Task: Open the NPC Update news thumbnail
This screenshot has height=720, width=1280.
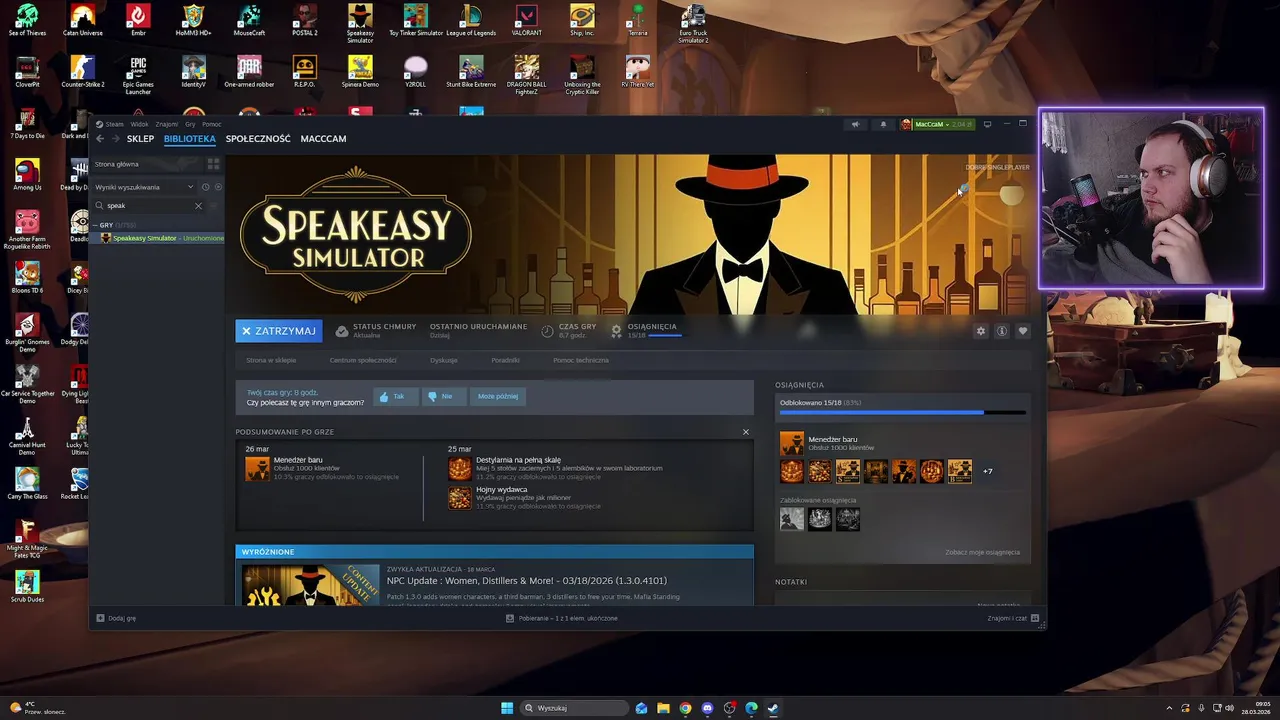Action: tap(308, 585)
